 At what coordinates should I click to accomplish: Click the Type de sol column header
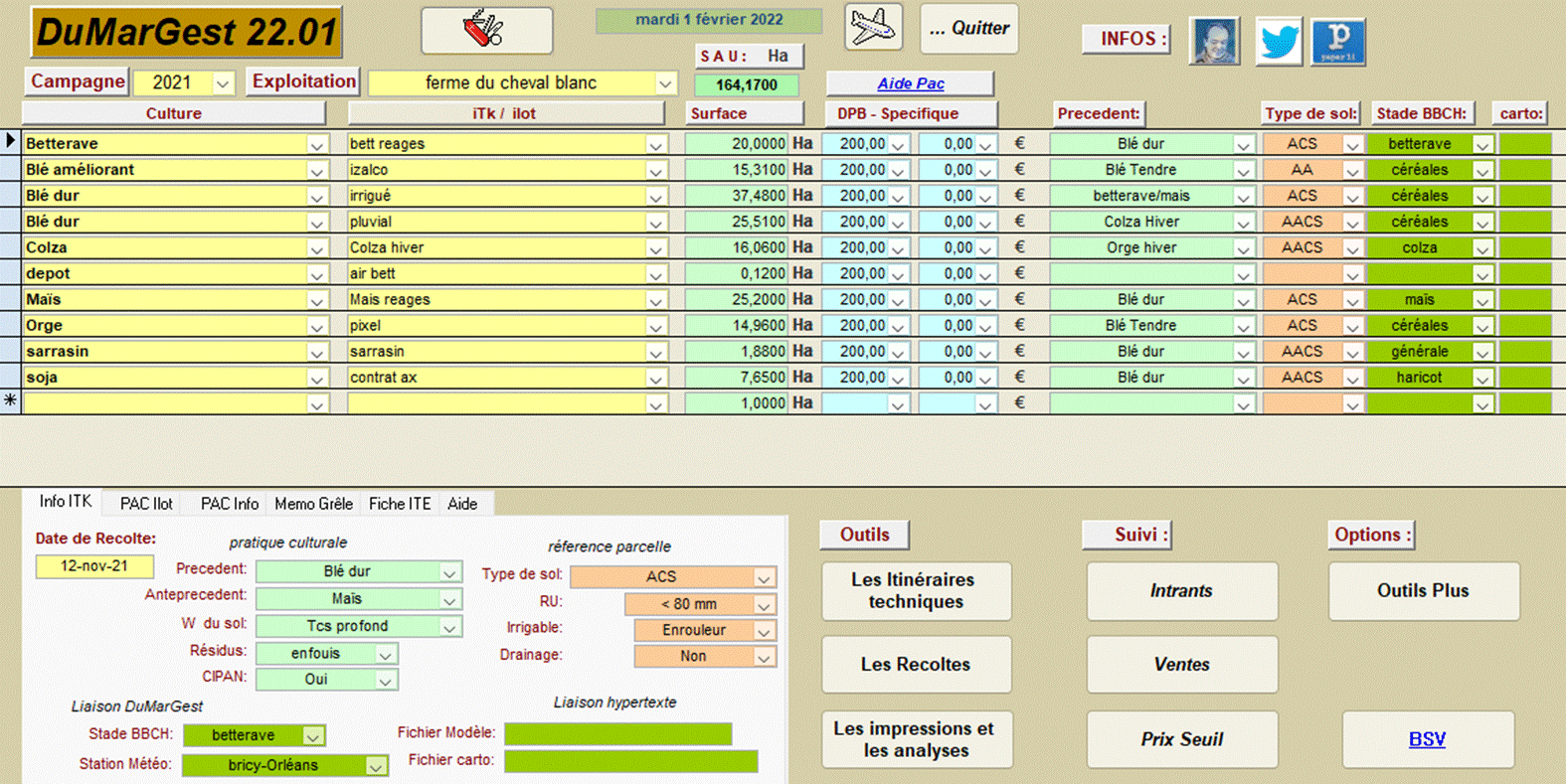(x=1310, y=113)
